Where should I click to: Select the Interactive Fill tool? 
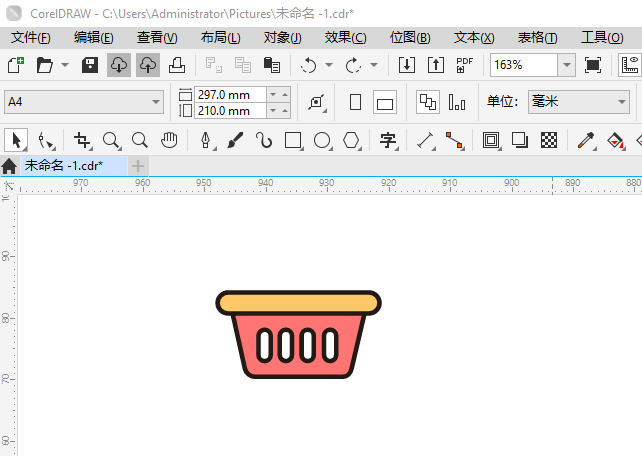click(615, 140)
